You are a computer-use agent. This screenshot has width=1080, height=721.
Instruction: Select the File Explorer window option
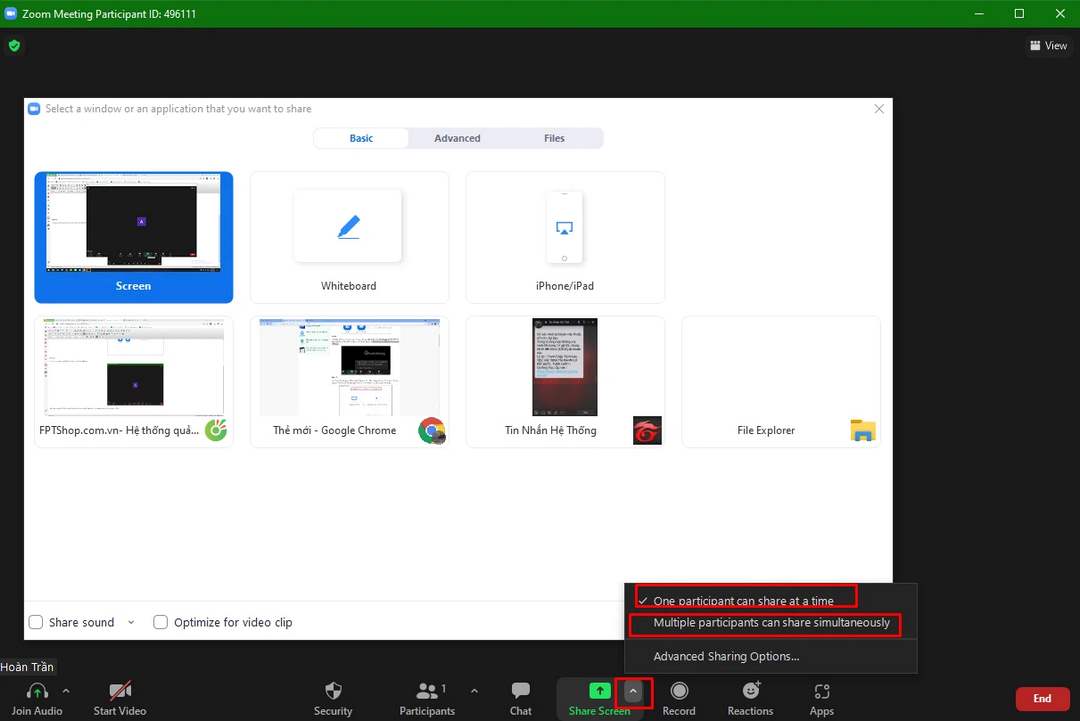pos(781,382)
